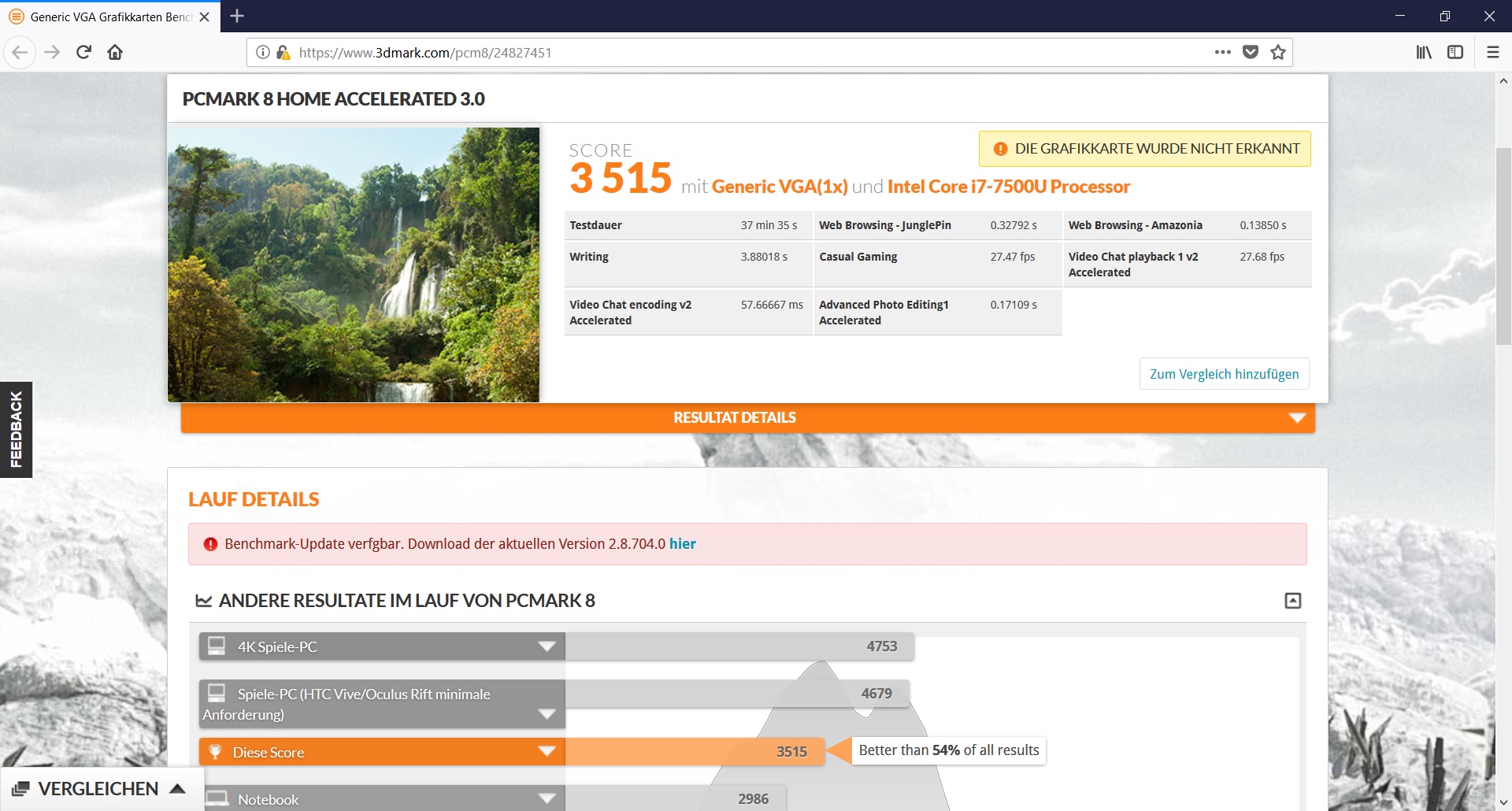Click the '37 min 35 s' duration value
1512x811 pixels.
(x=769, y=225)
